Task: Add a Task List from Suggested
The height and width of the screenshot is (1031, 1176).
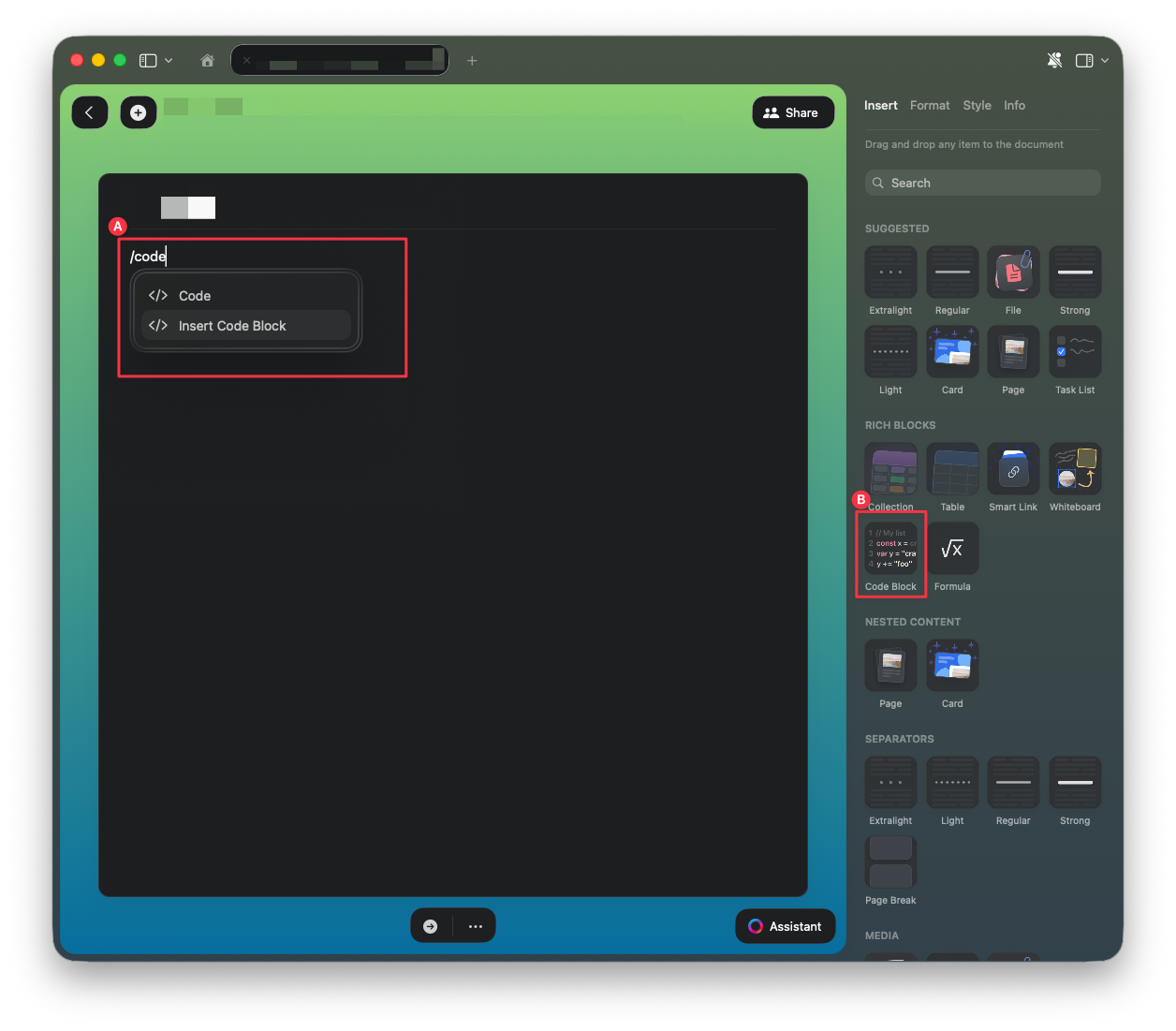Action: (1074, 351)
